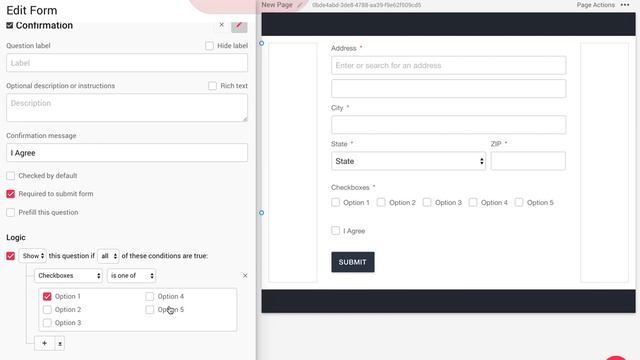
Task: Tick Option 3 in the preview form
Action: 427,202
